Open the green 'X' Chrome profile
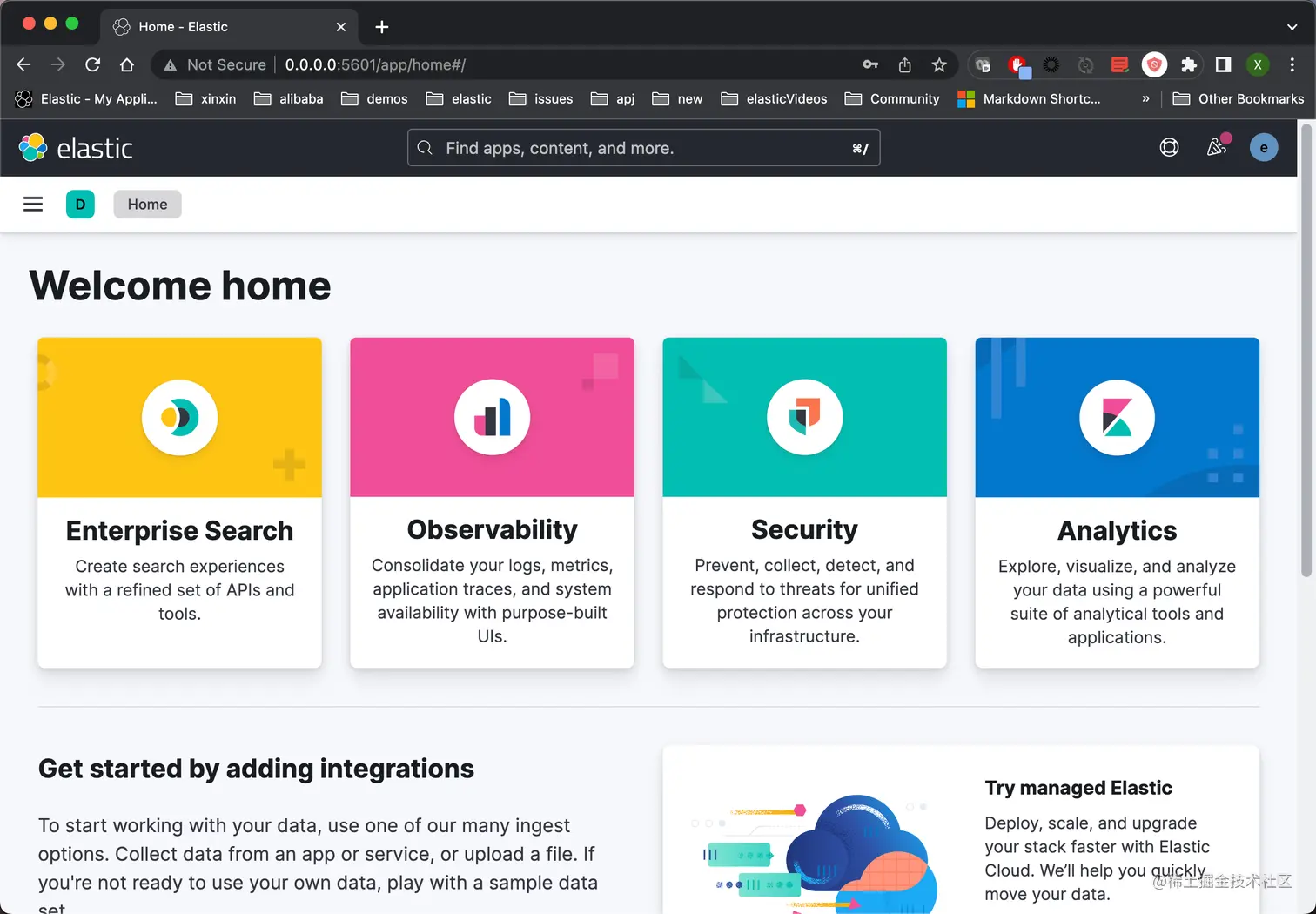 [1258, 64]
